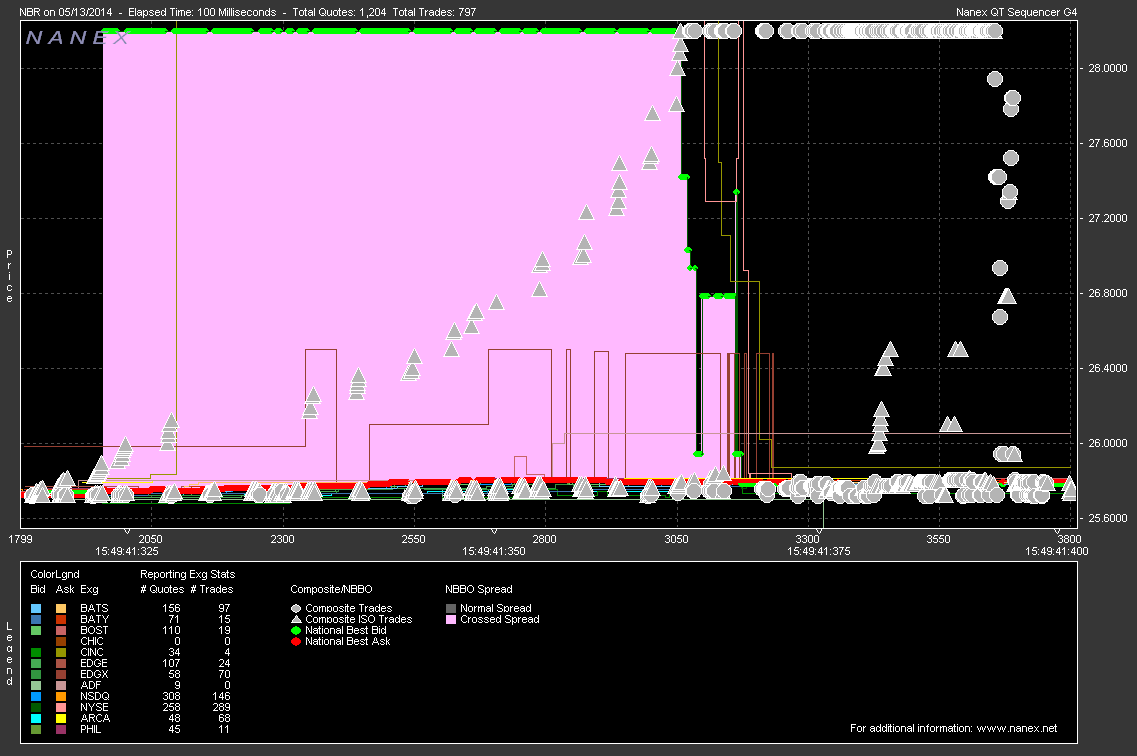Click the NYSE ask color swatch
The width and height of the screenshot is (1137, 756).
(x=62, y=707)
